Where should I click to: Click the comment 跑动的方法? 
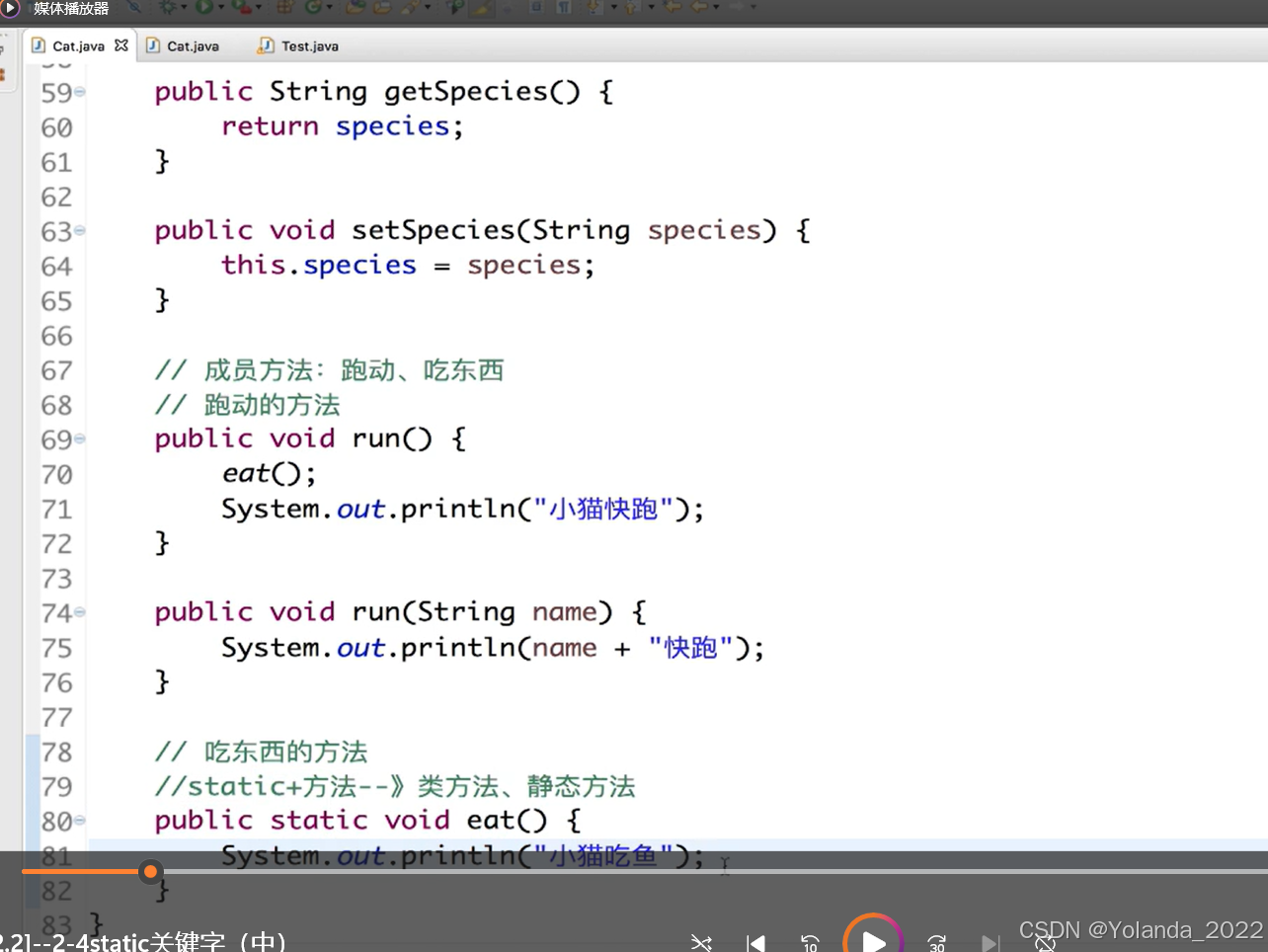247,405
